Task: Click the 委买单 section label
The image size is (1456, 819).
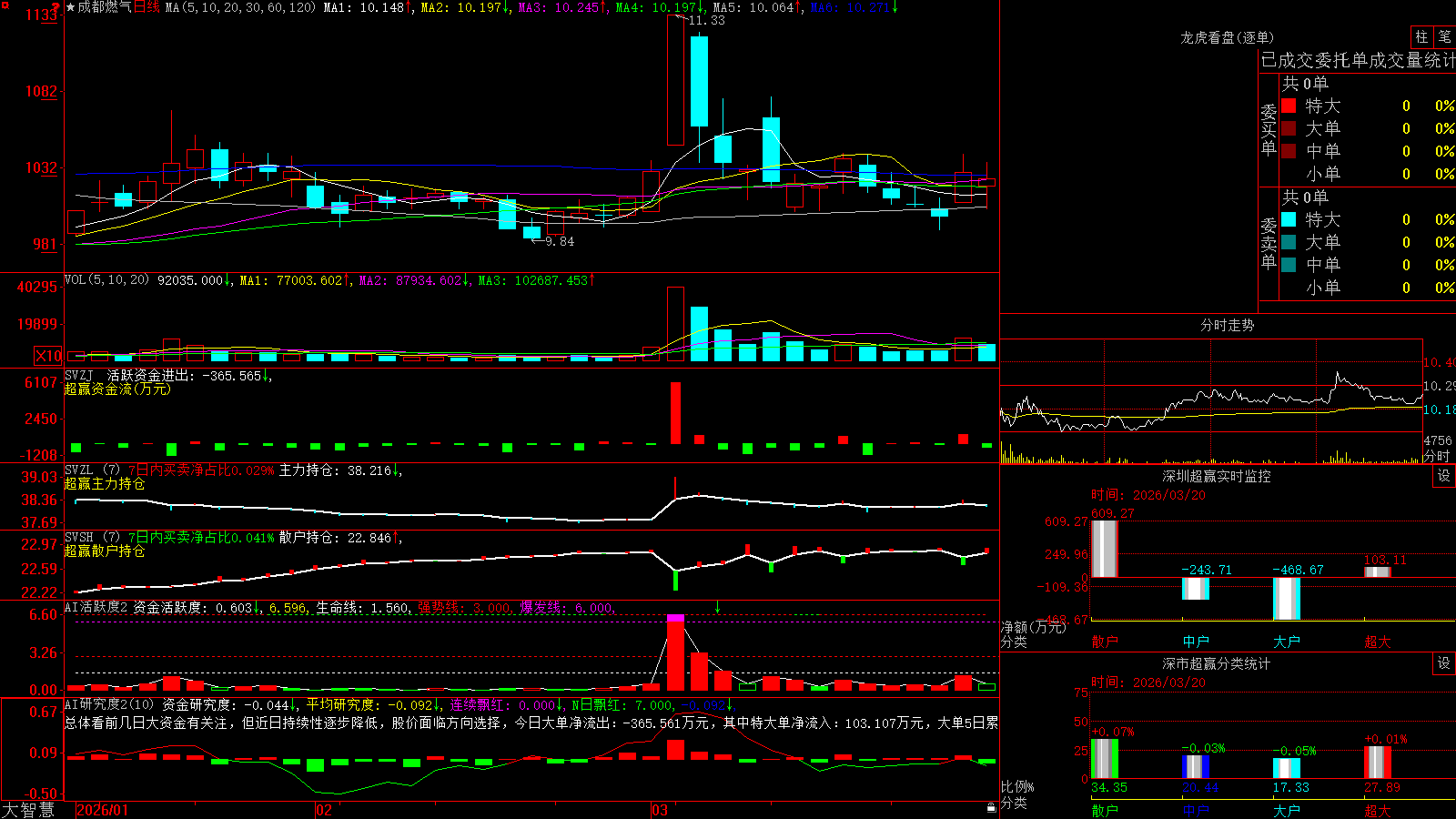Action: (x=1269, y=130)
